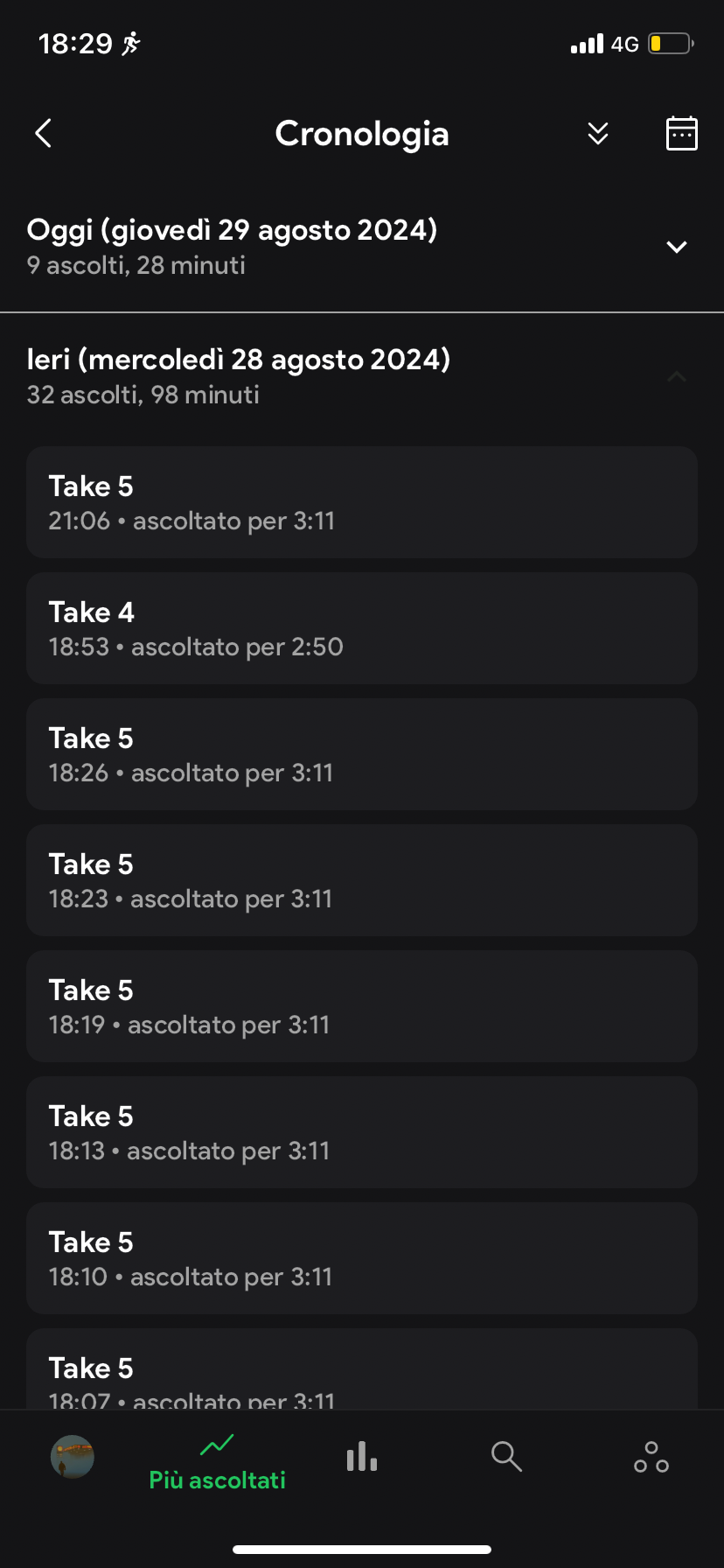Select Take 5 entry from 18:23

pyautogui.click(x=362, y=880)
